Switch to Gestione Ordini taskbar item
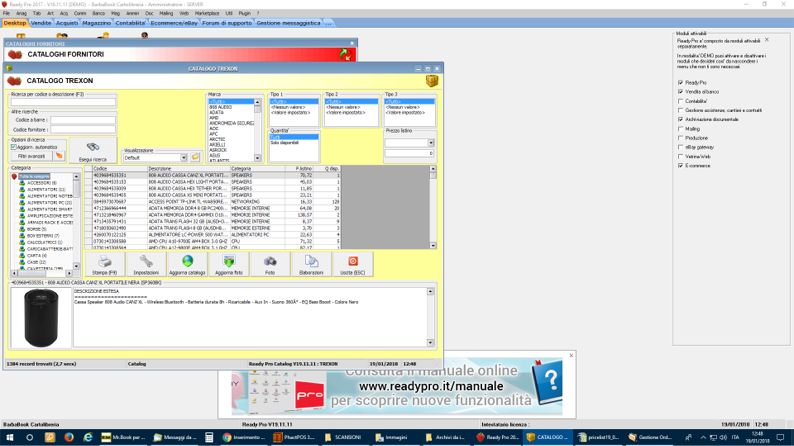This screenshot has width=794, height=446. [650, 437]
